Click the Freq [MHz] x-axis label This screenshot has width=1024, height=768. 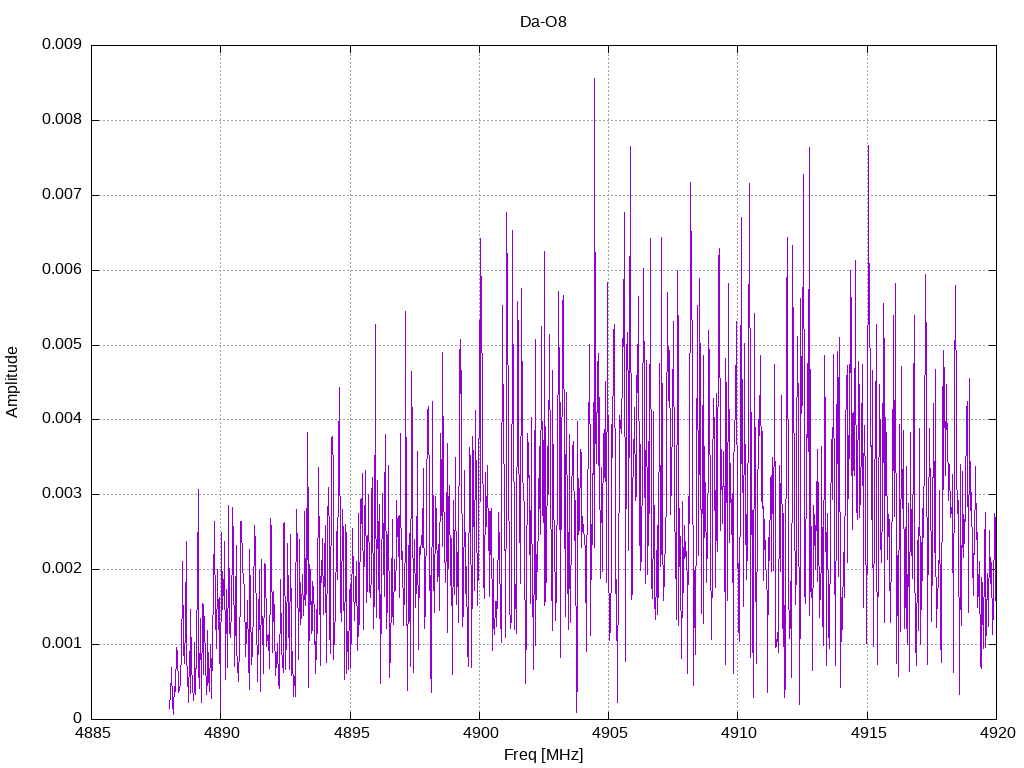[543, 755]
